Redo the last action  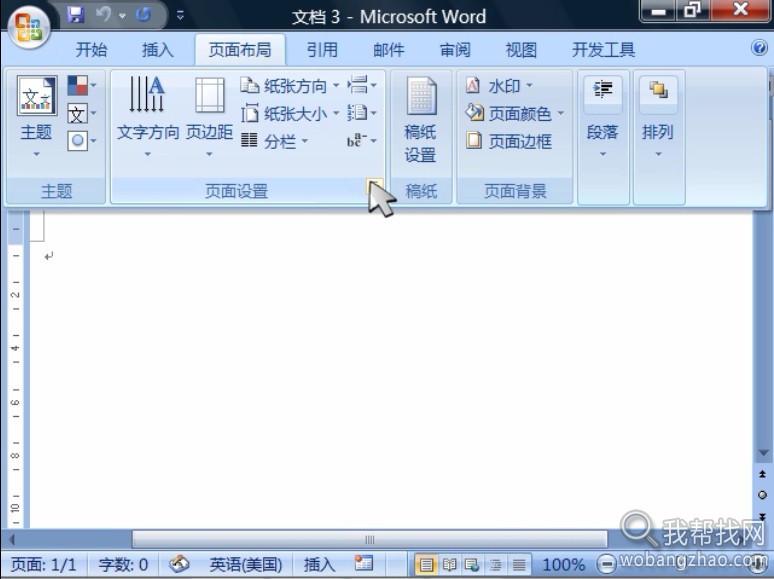144,15
